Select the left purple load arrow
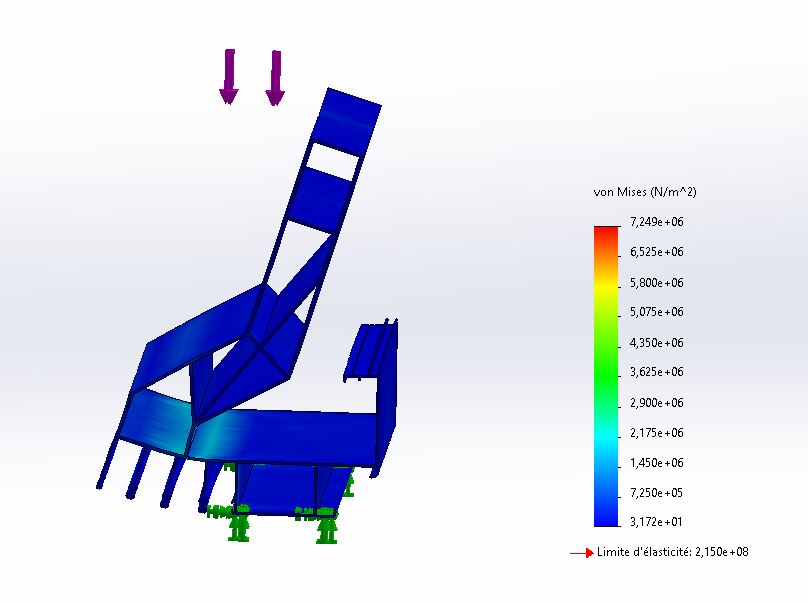Viewport: 808px width, 603px height. click(229, 77)
